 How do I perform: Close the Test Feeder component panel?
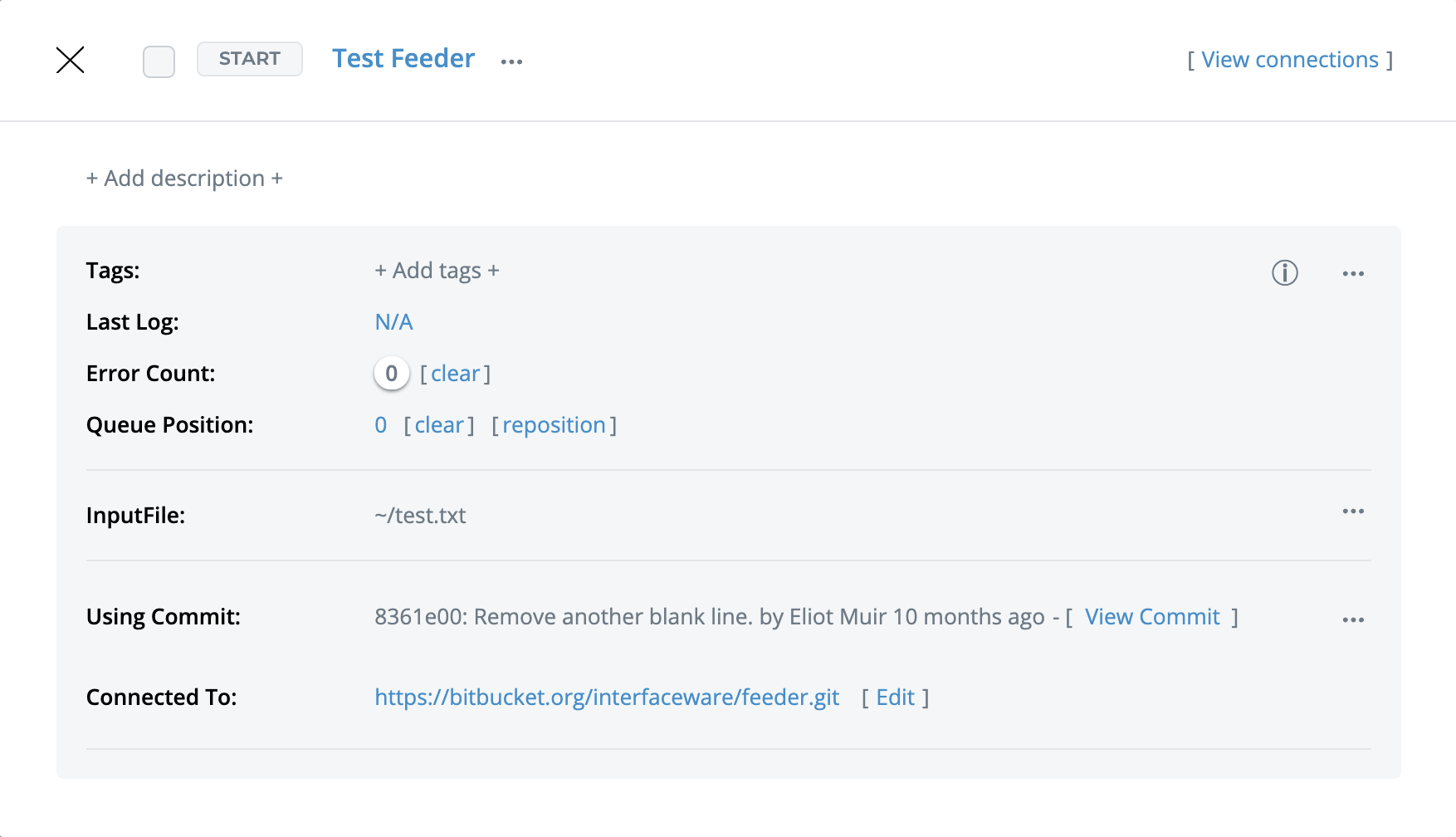pos(71,60)
